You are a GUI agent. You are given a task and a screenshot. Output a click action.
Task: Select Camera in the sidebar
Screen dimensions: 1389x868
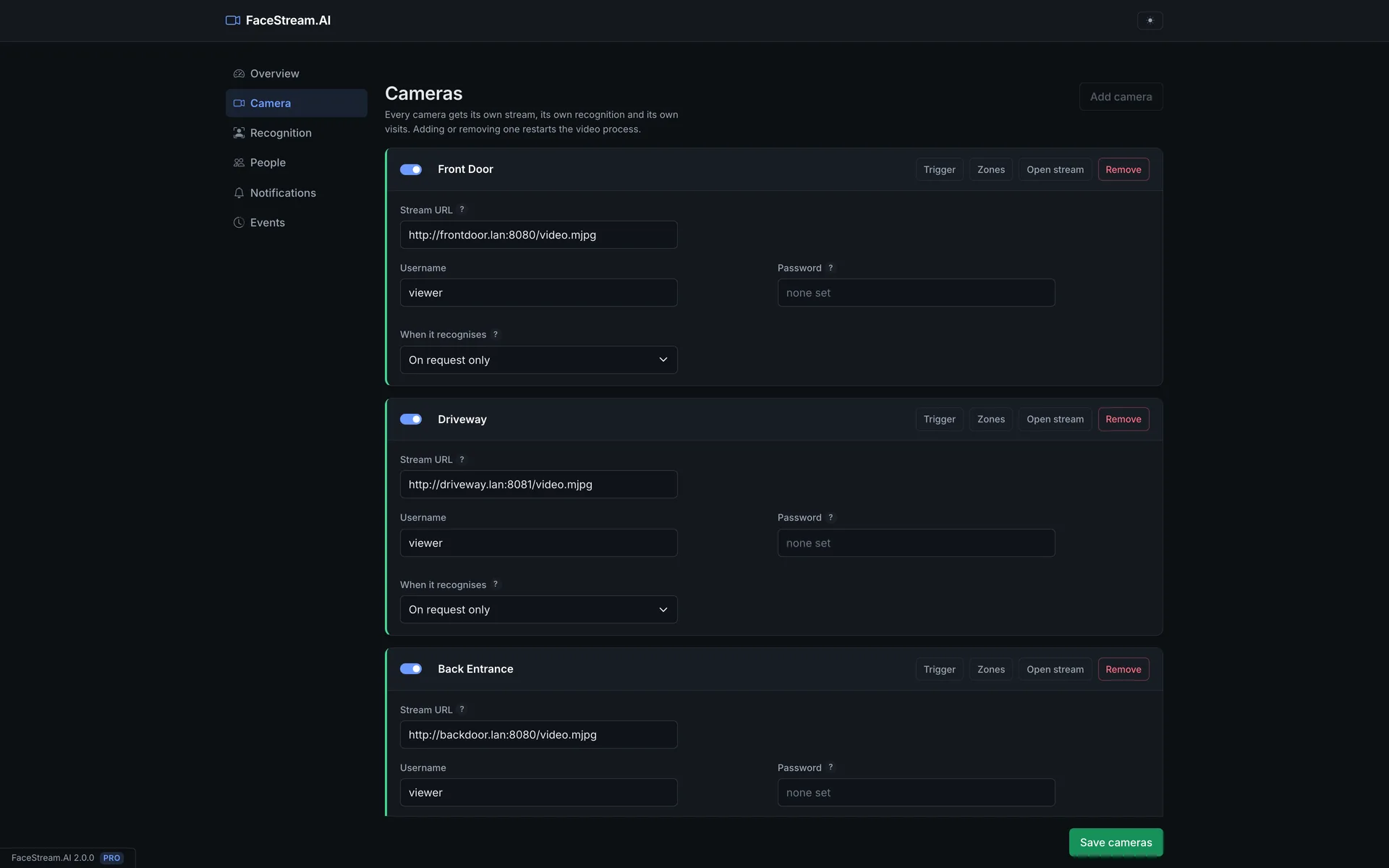point(297,103)
